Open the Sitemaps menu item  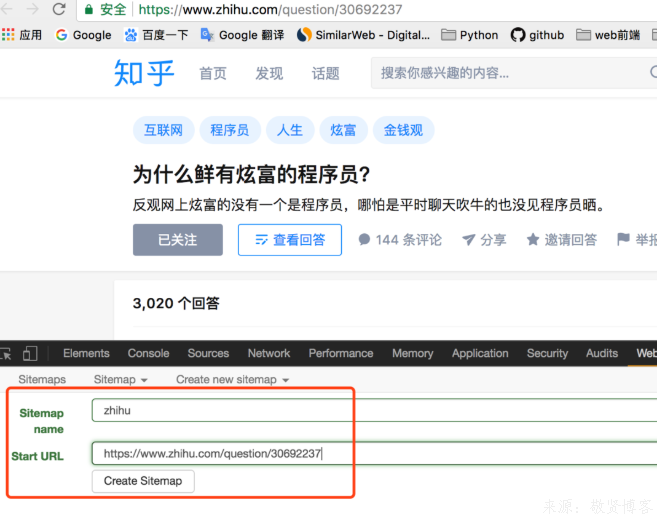click(42, 379)
